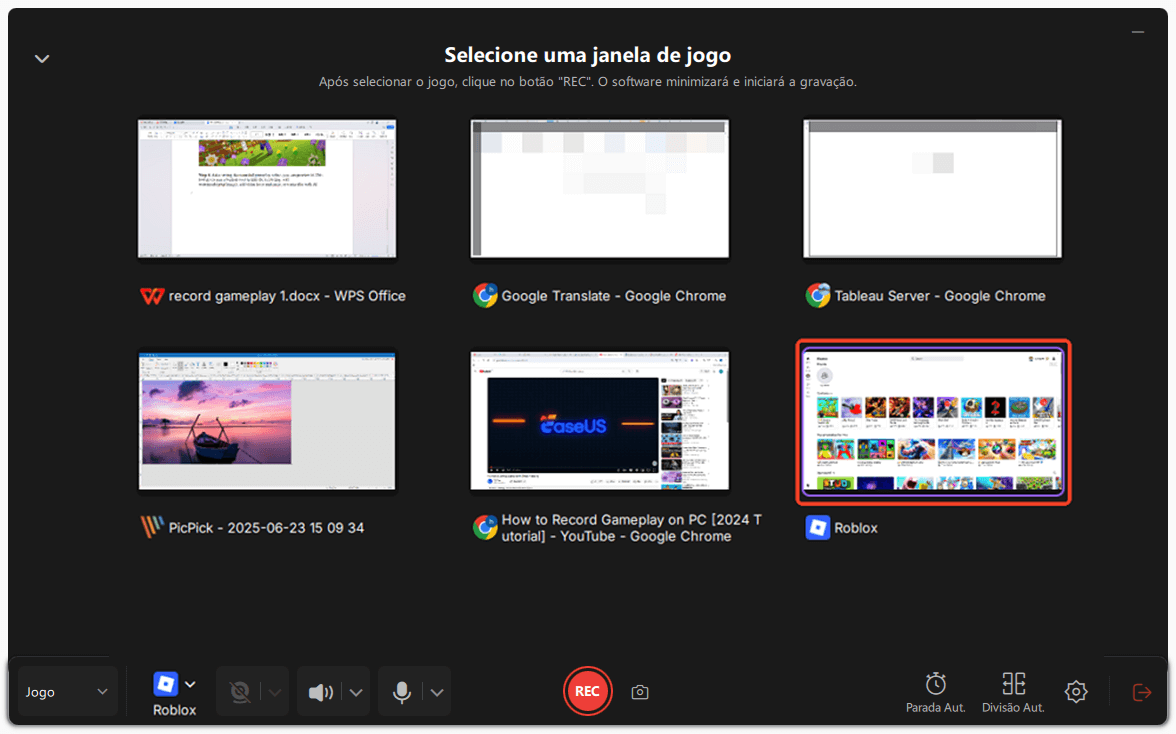Open the Roblox game selector arrow
Image resolution: width=1176 pixels, height=734 pixels.
point(190,684)
